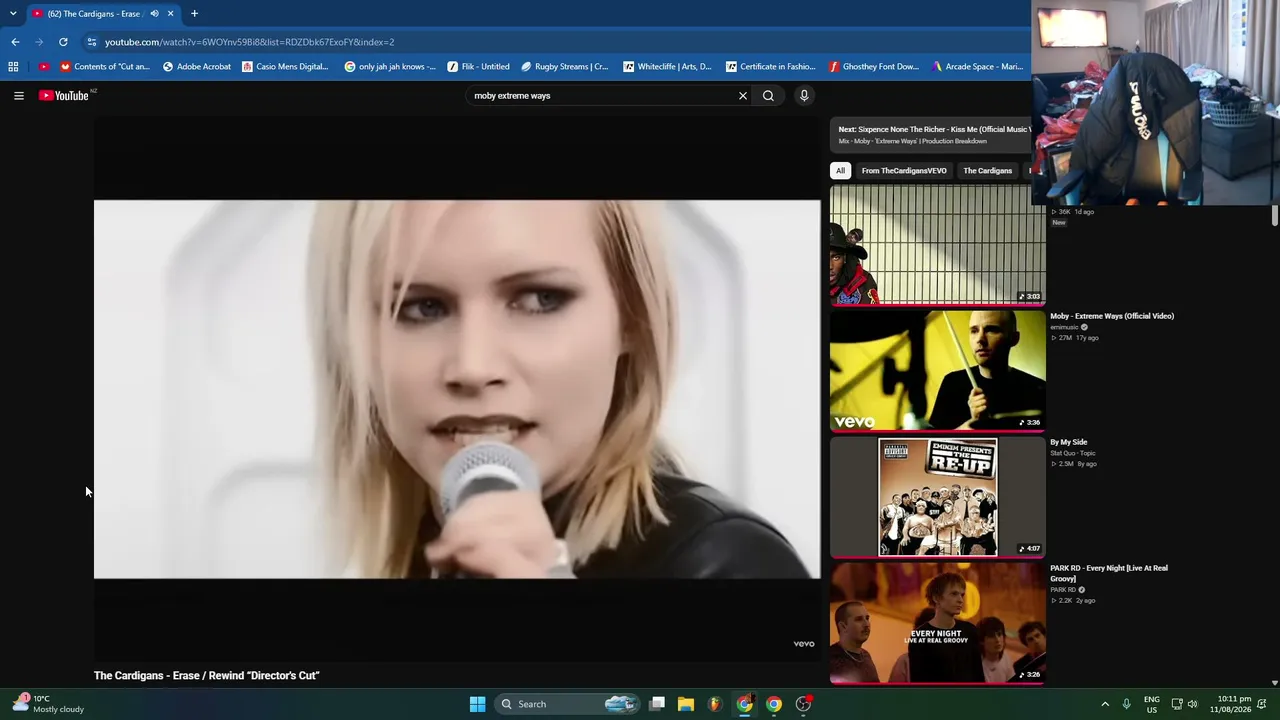Click the video title 'The Cardigans - Erase / Rewind'
Screen dimensions: 1280x720
pyautogui.click(x=207, y=676)
